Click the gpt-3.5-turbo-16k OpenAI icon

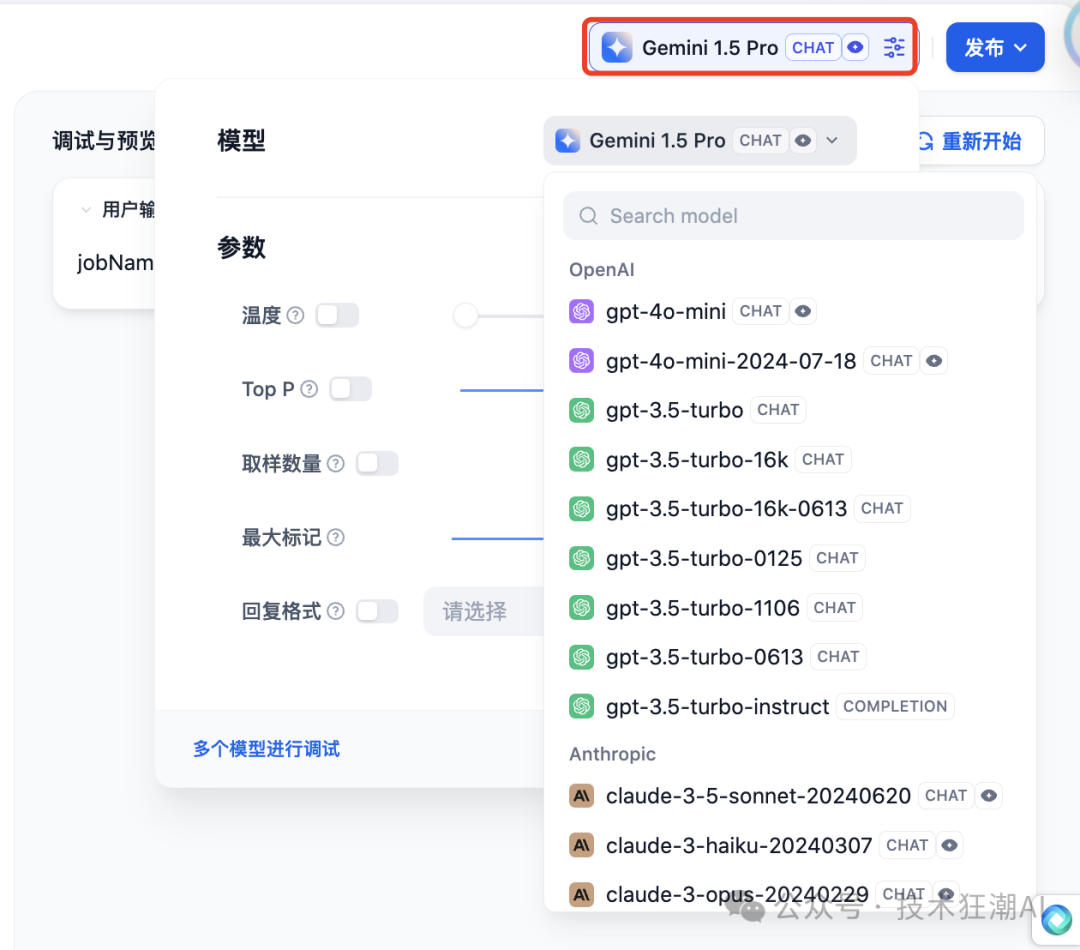click(581, 459)
